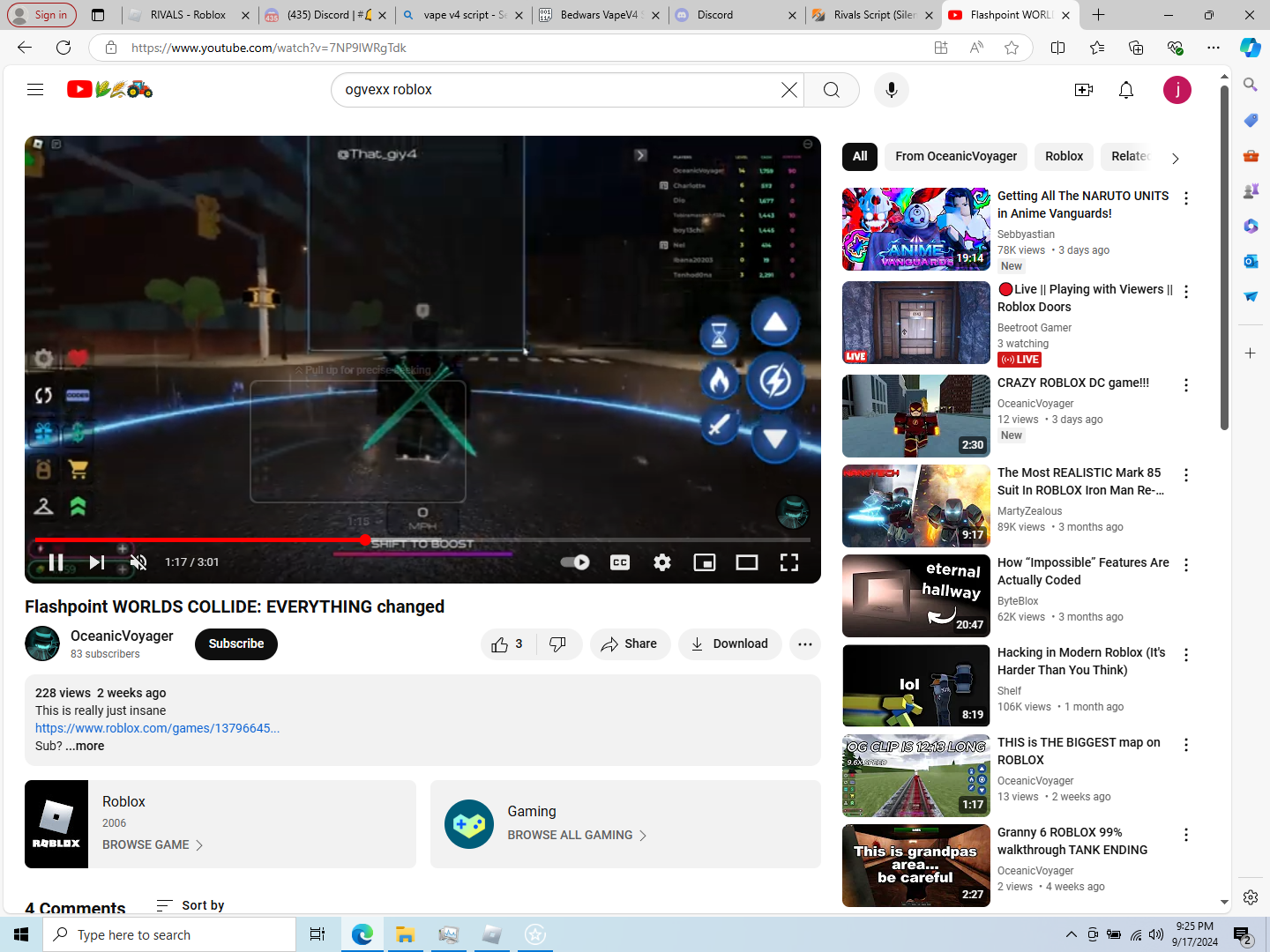Start voice search with the microphone
Image resolution: width=1270 pixels, height=952 pixels.
[x=892, y=90]
